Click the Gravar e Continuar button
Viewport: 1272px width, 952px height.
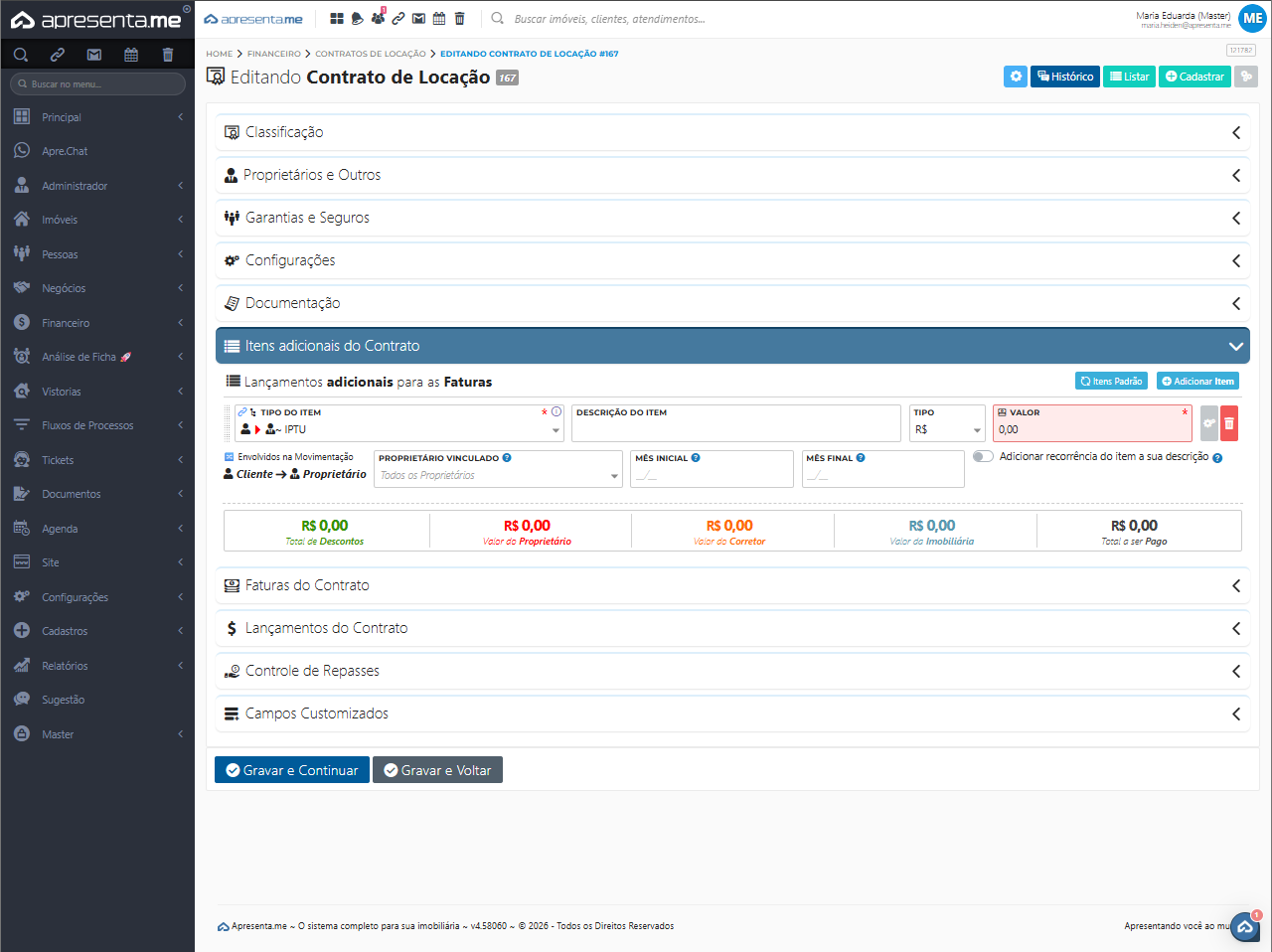pyautogui.click(x=292, y=770)
